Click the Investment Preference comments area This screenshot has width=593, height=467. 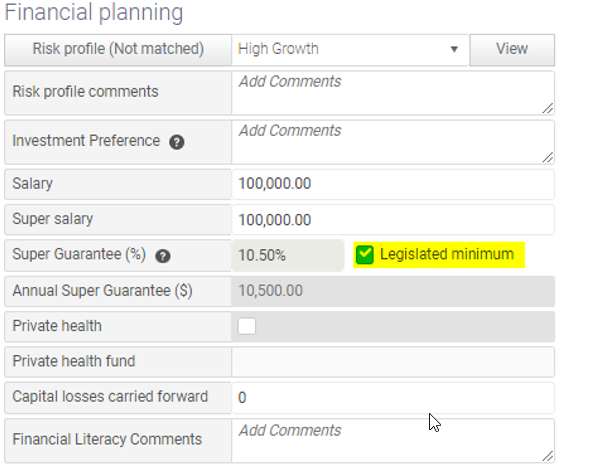393,142
